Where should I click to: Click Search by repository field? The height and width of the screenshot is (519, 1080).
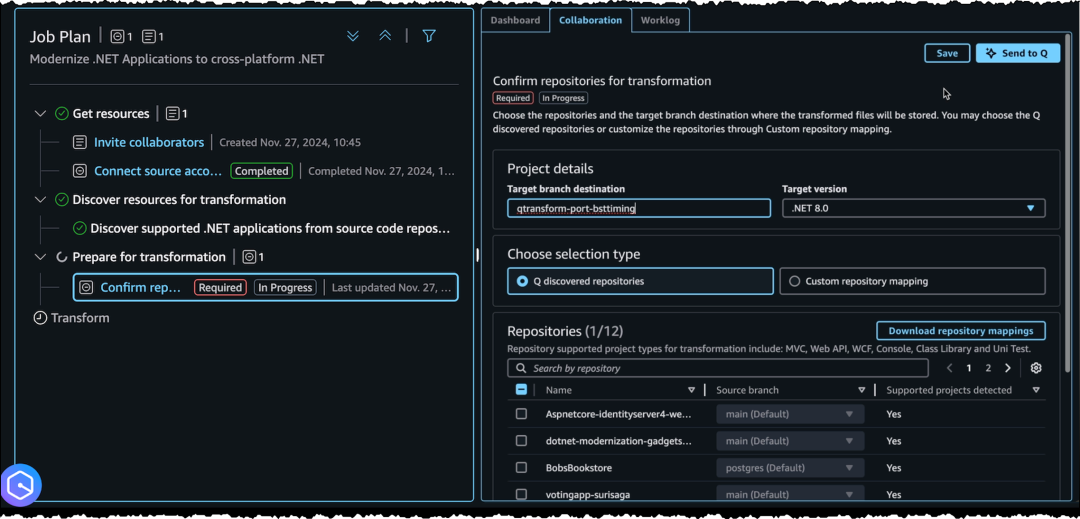(x=718, y=368)
